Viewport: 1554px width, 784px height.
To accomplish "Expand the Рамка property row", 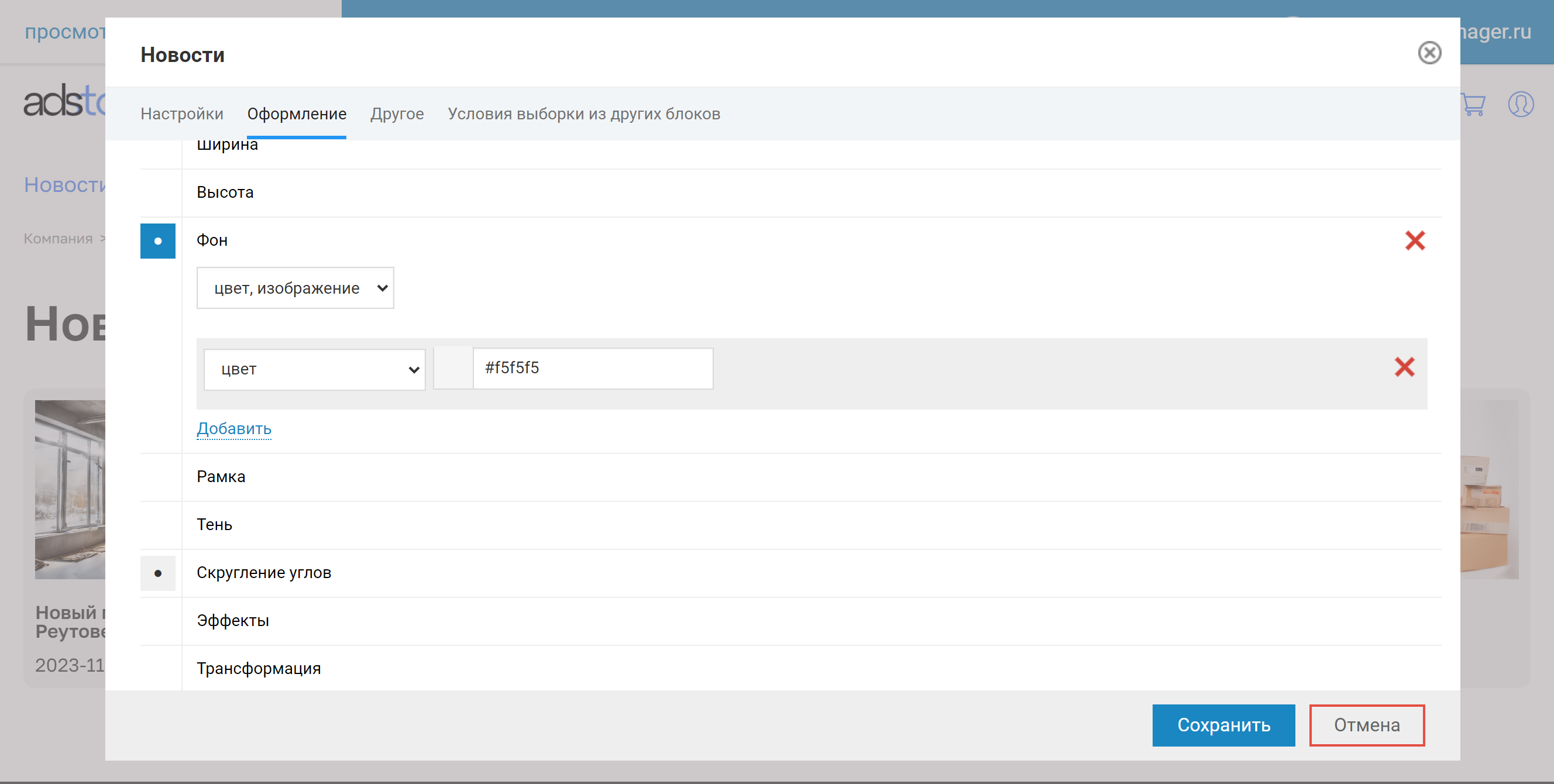I will (221, 476).
